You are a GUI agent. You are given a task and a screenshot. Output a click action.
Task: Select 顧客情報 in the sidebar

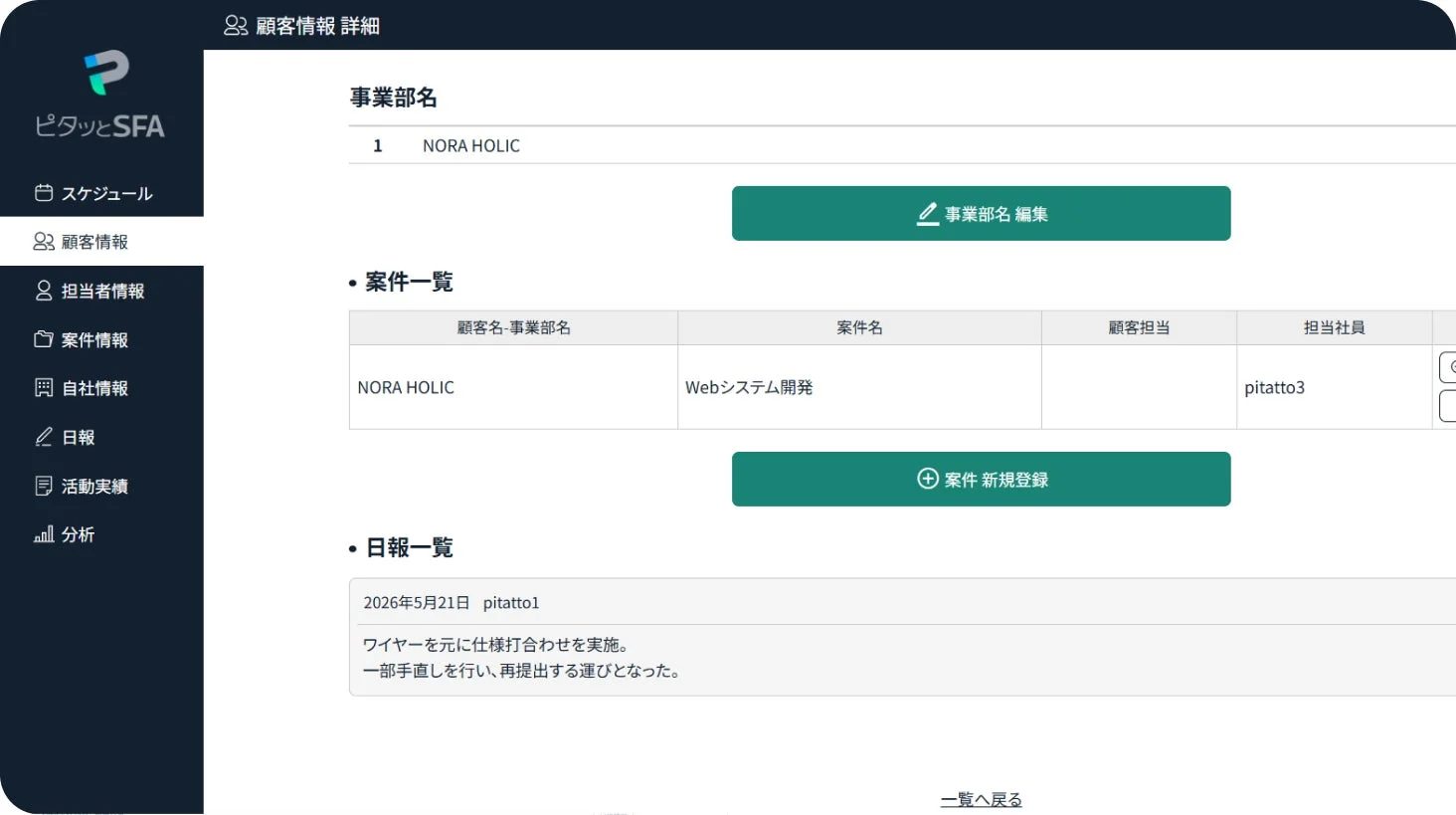coord(101,242)
